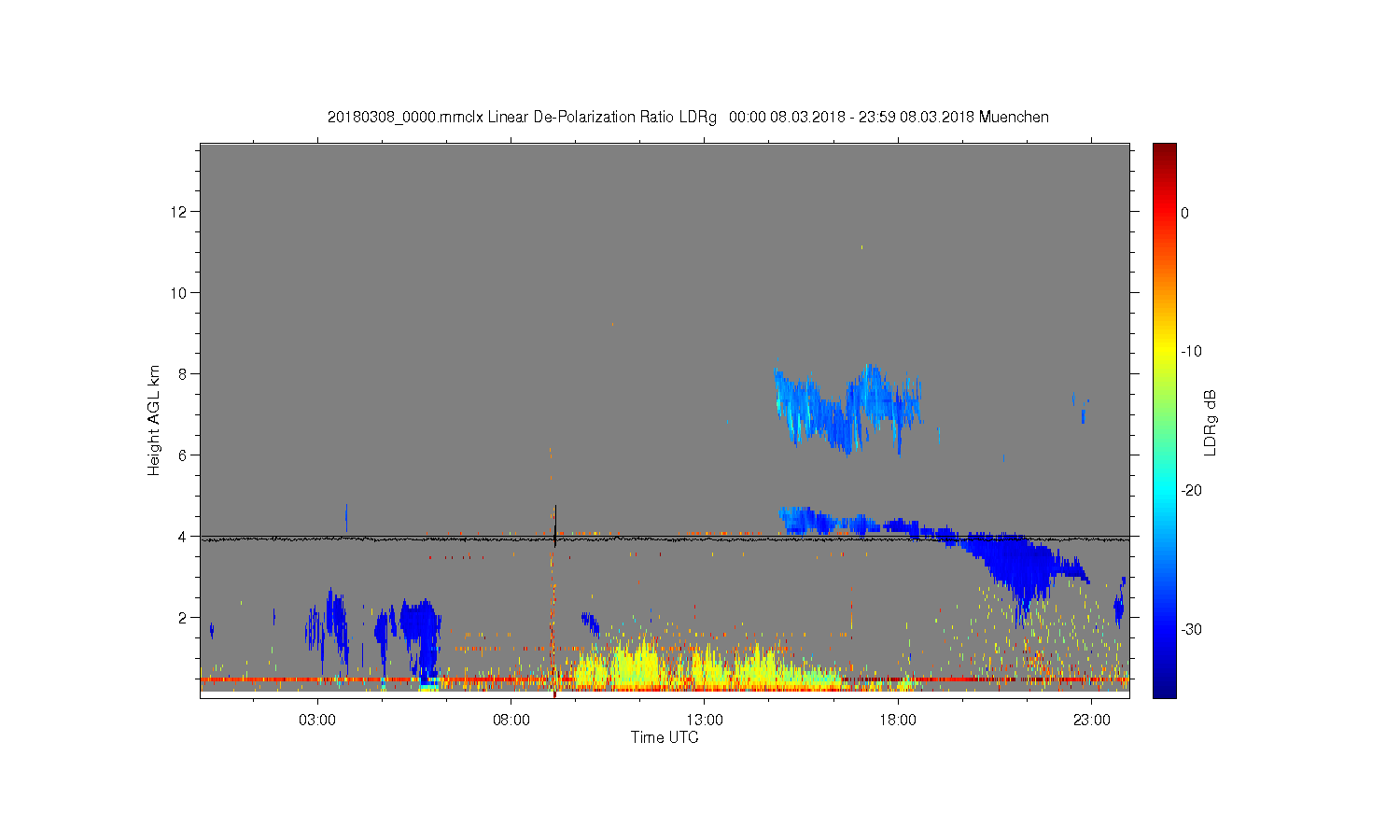Click the colorbar value 0

[1185, 213]
